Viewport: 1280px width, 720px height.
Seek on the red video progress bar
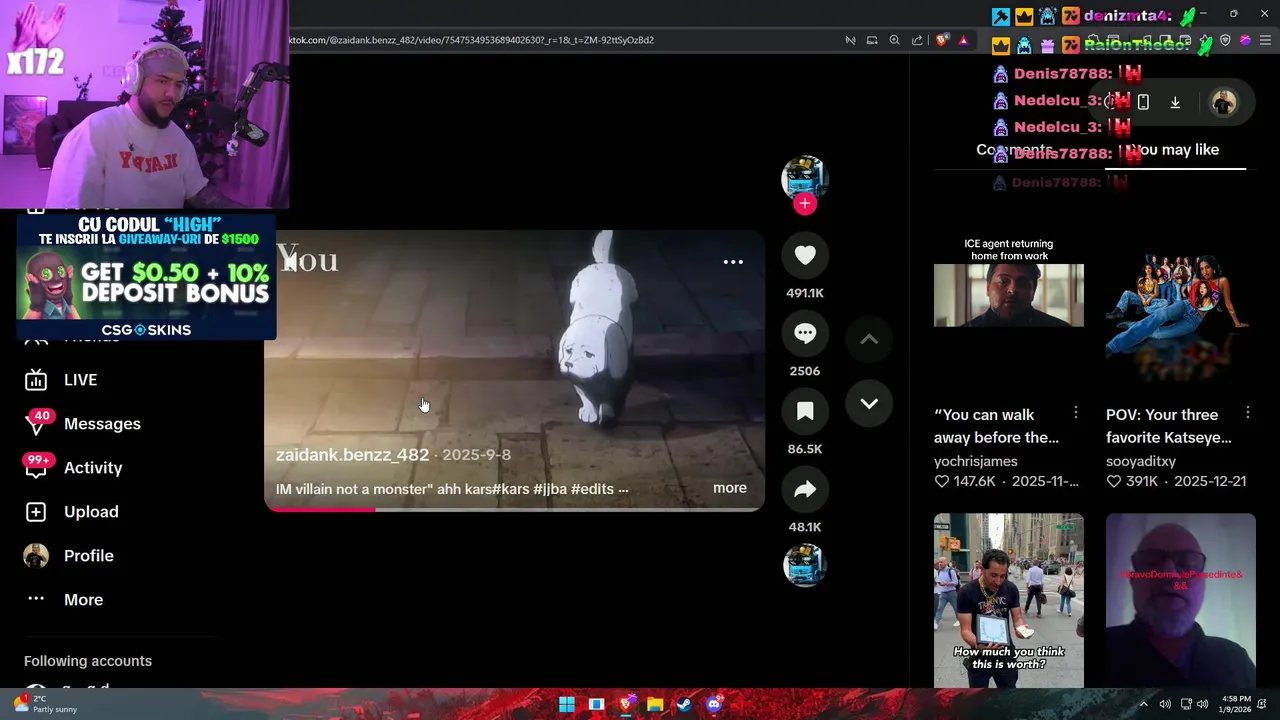[514, 509]
